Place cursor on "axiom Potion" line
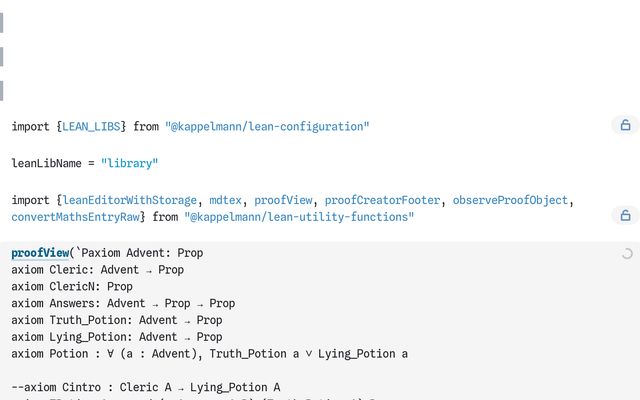This screenshot has width=640, height=400. point(210,353)
